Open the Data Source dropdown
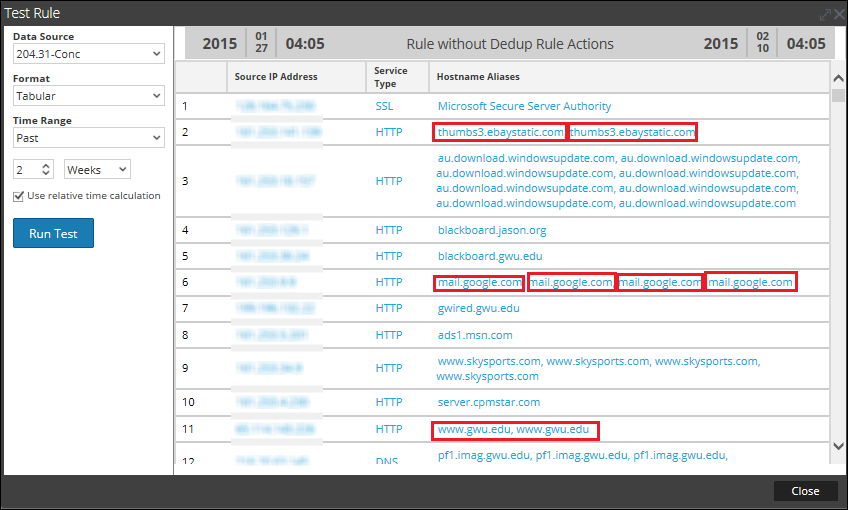This screenshot has width=848, height=510. point(88,53)
